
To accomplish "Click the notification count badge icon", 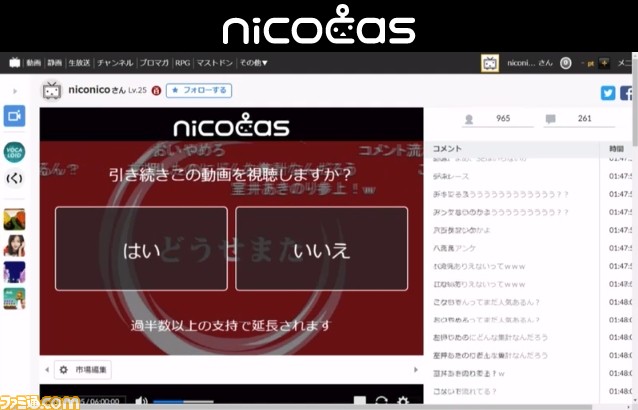I will coord(566,63).
